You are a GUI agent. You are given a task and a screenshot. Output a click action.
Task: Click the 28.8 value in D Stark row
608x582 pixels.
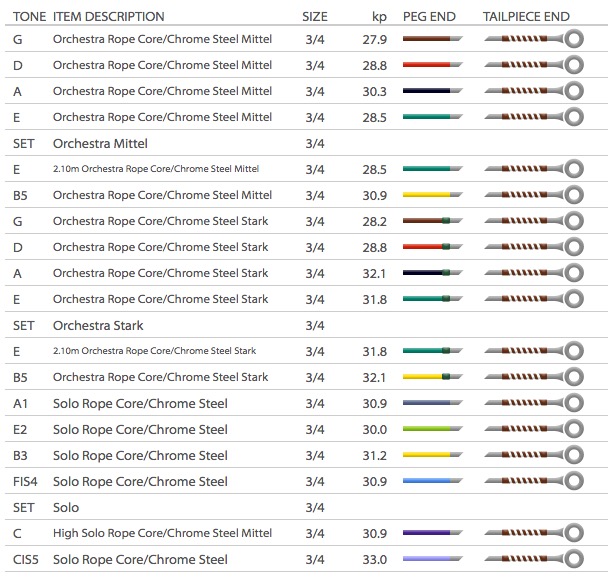tap(375, 247)
